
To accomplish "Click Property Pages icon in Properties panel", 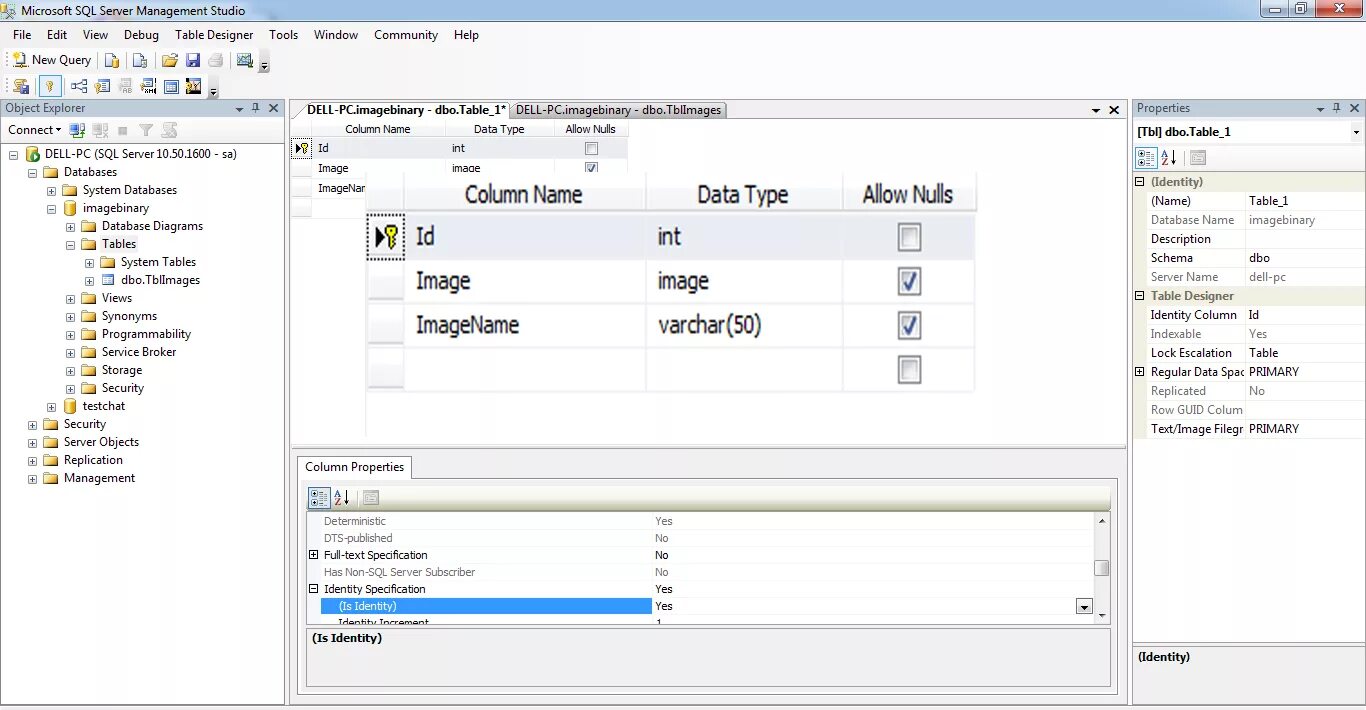I will (x=1198, y=157).
